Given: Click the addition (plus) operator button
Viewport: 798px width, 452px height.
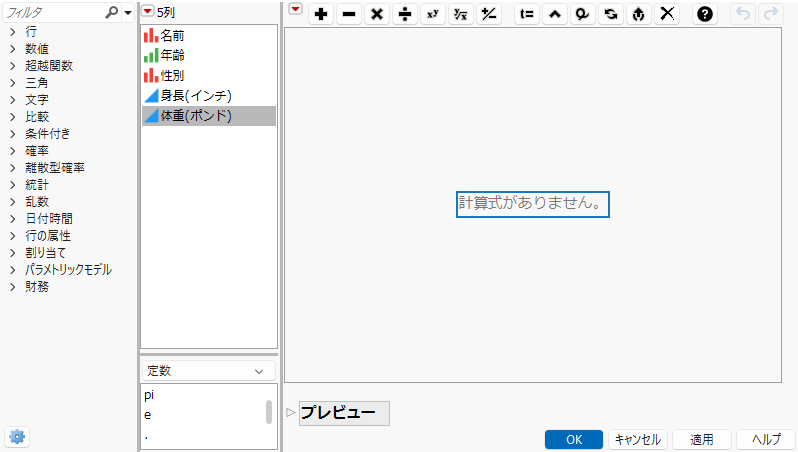Looking at the screenshot, I should (x=321, y=14).
